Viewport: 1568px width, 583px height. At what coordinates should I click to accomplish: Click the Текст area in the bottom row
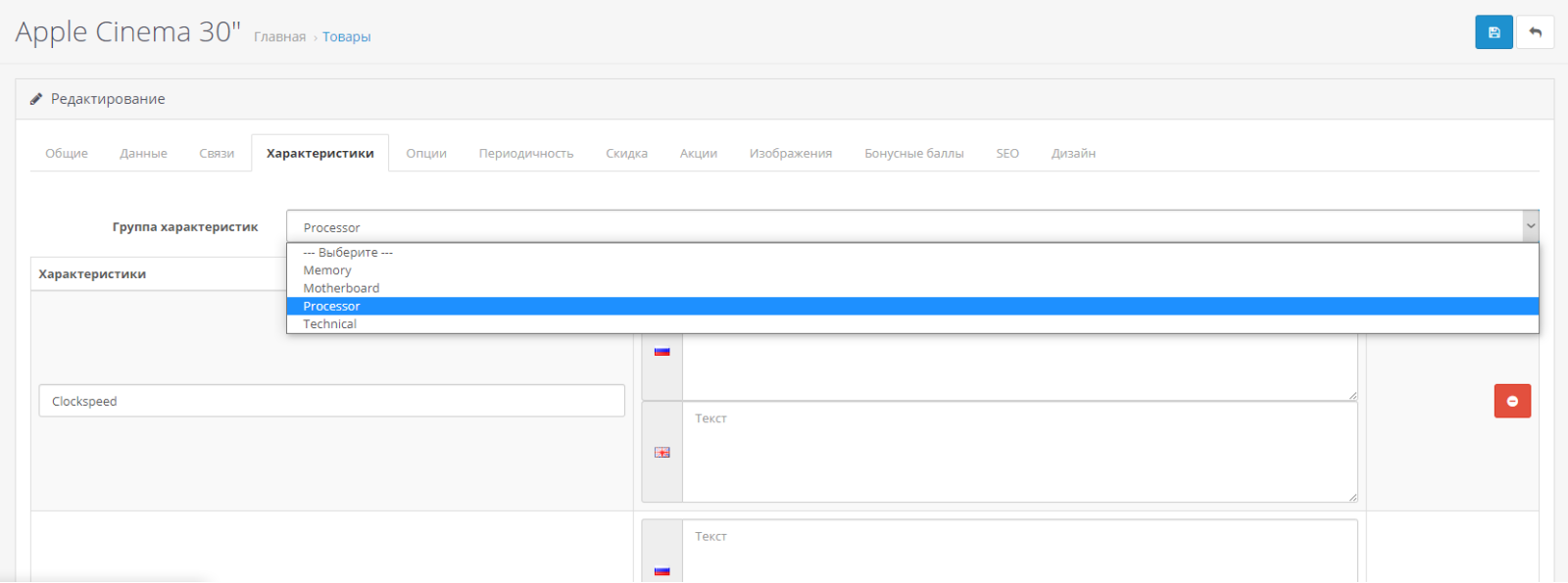tap(1020, 552)
